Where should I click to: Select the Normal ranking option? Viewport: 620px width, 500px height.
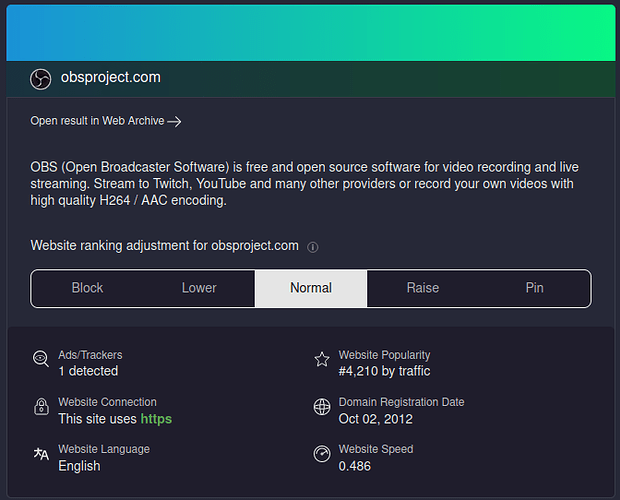(311, 288)
